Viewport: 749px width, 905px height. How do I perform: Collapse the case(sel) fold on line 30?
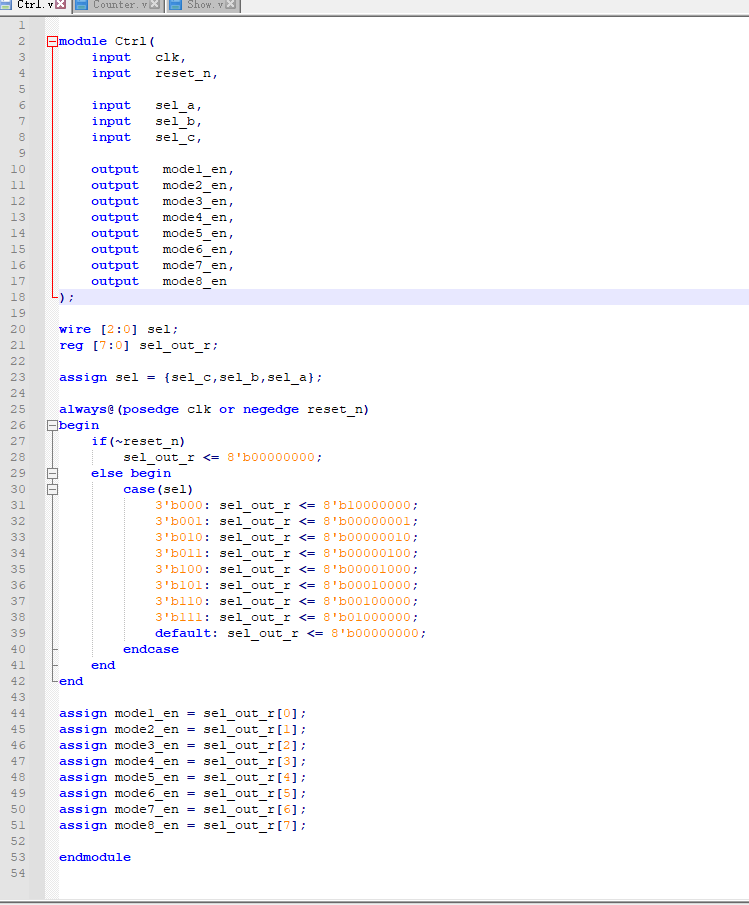52,489
